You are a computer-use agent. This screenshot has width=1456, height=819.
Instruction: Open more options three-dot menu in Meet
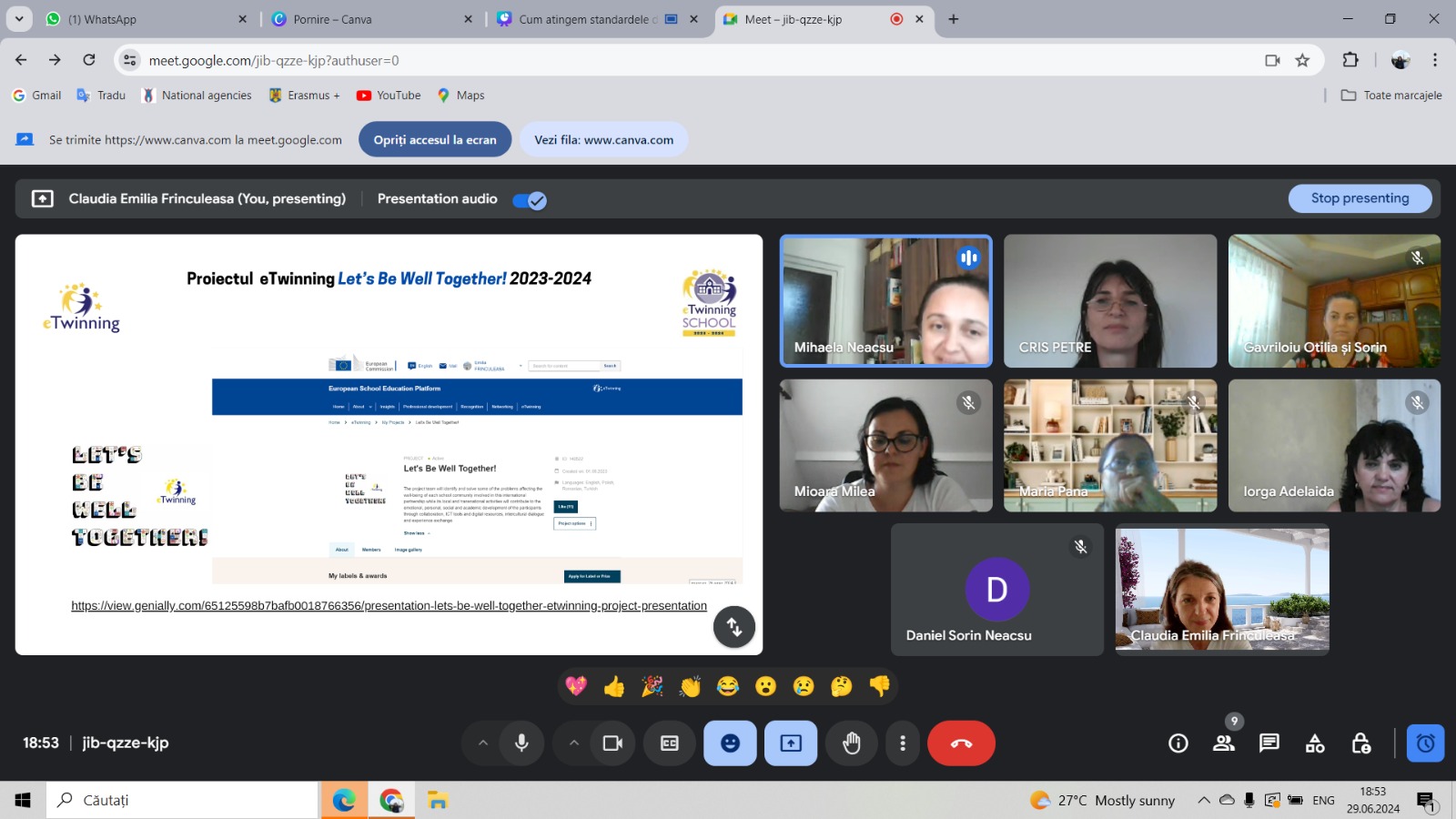tap(903, 743)
